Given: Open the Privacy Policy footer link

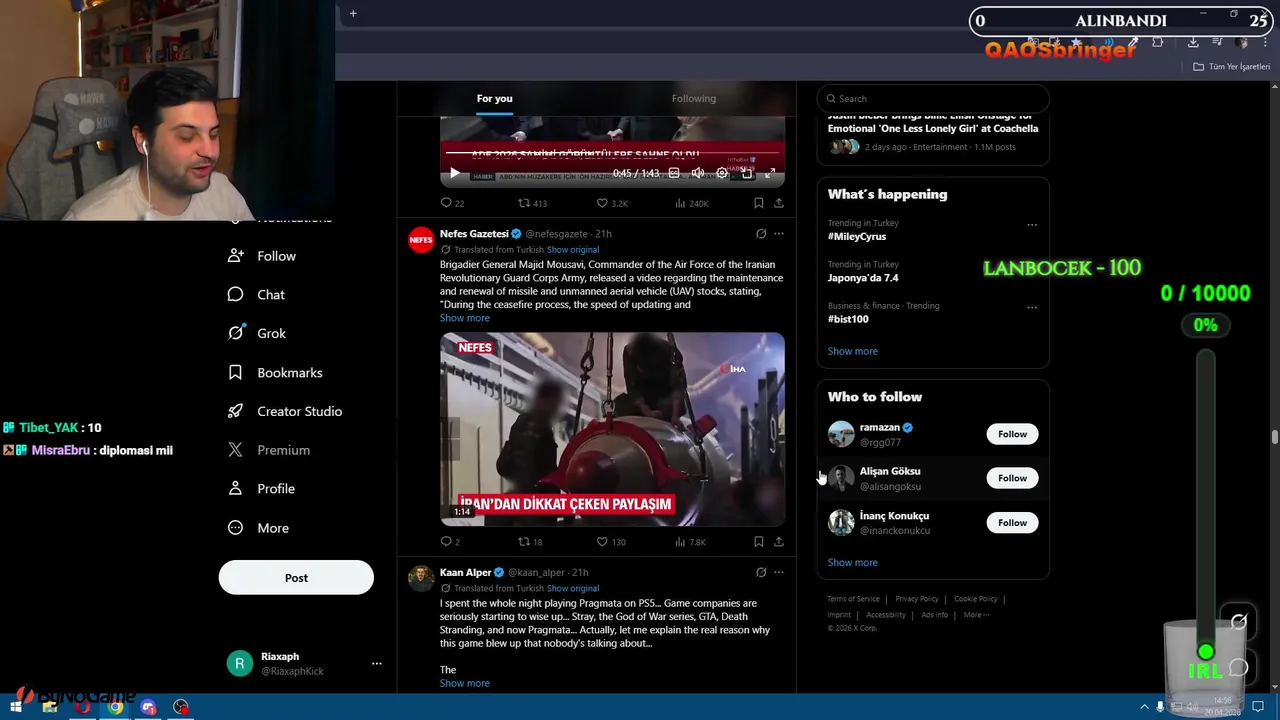Looking at the screenshot, I should point(917,599).
